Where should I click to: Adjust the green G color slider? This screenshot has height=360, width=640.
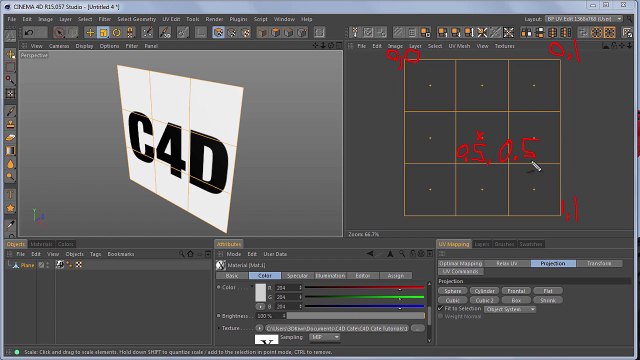click(364, 297)
